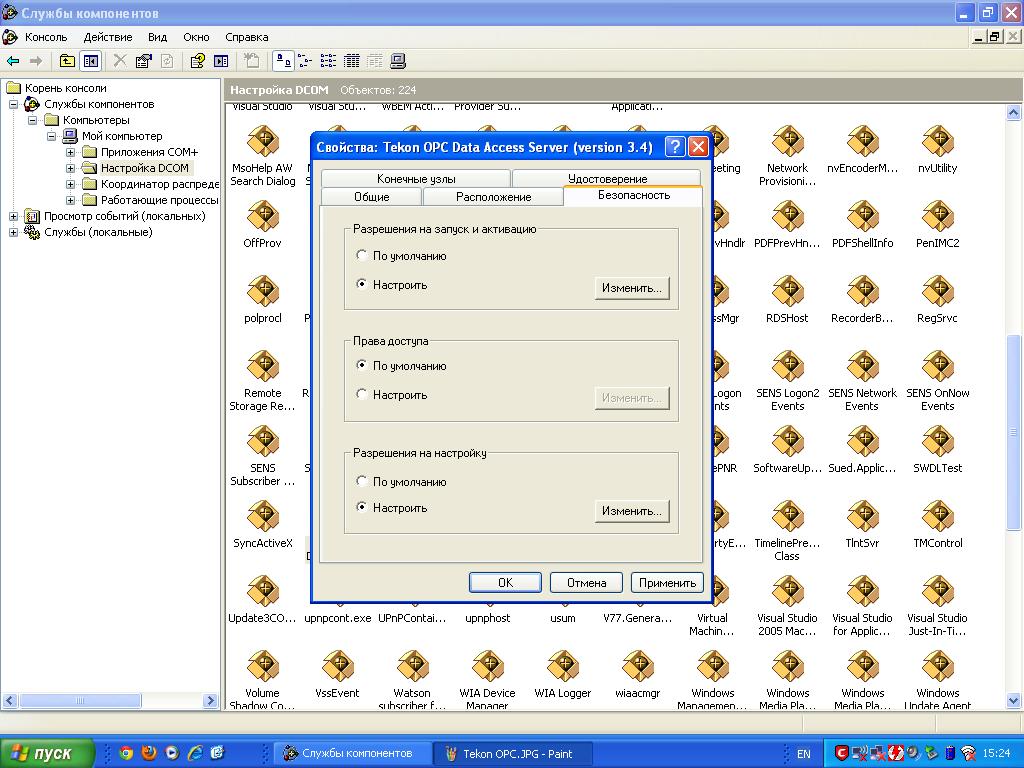Expand the Приложения COM+ tree node
This screenshot has height=768, width=1024.
coord(71,152)
